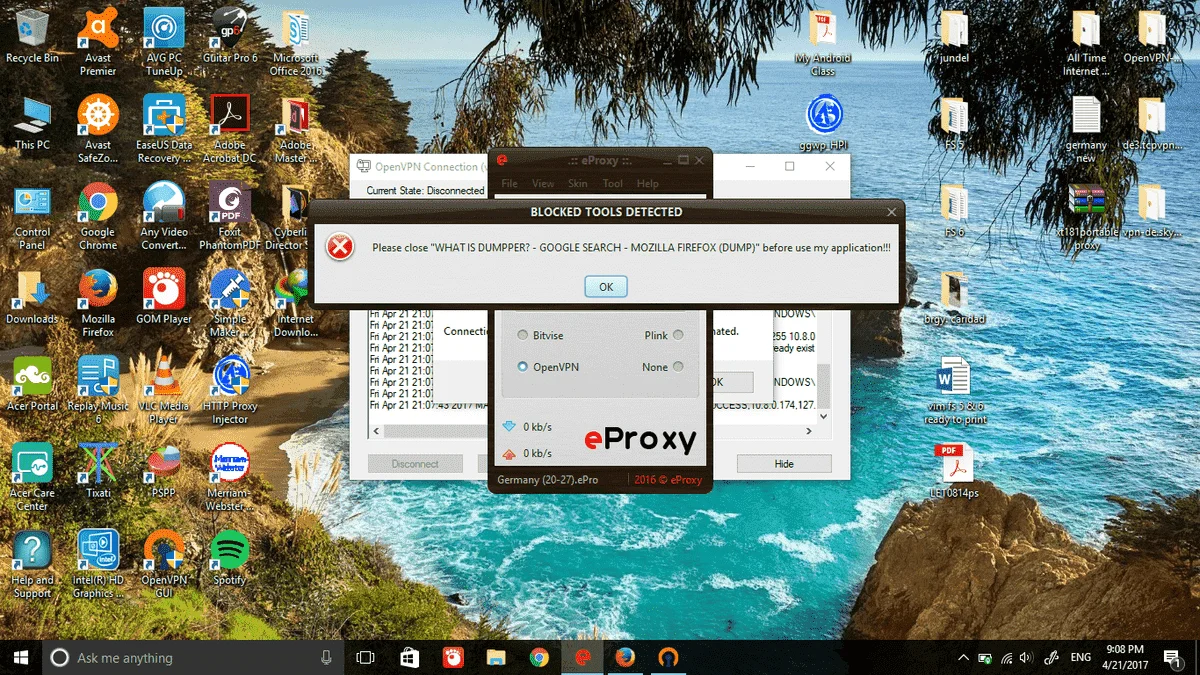Open the eProxy Help menu
The height and width of the screenshot is (675, 1200).
[x=648, y=184]
